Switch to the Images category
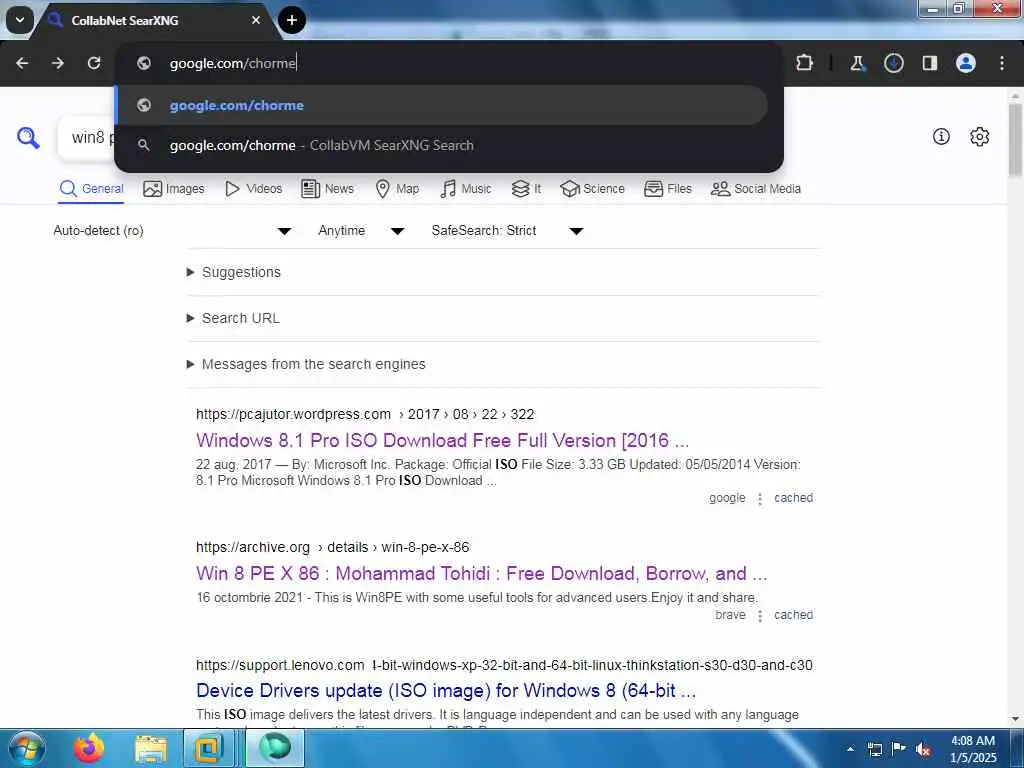The width and height of the screenshot is (1024, 768). point(174,189)
